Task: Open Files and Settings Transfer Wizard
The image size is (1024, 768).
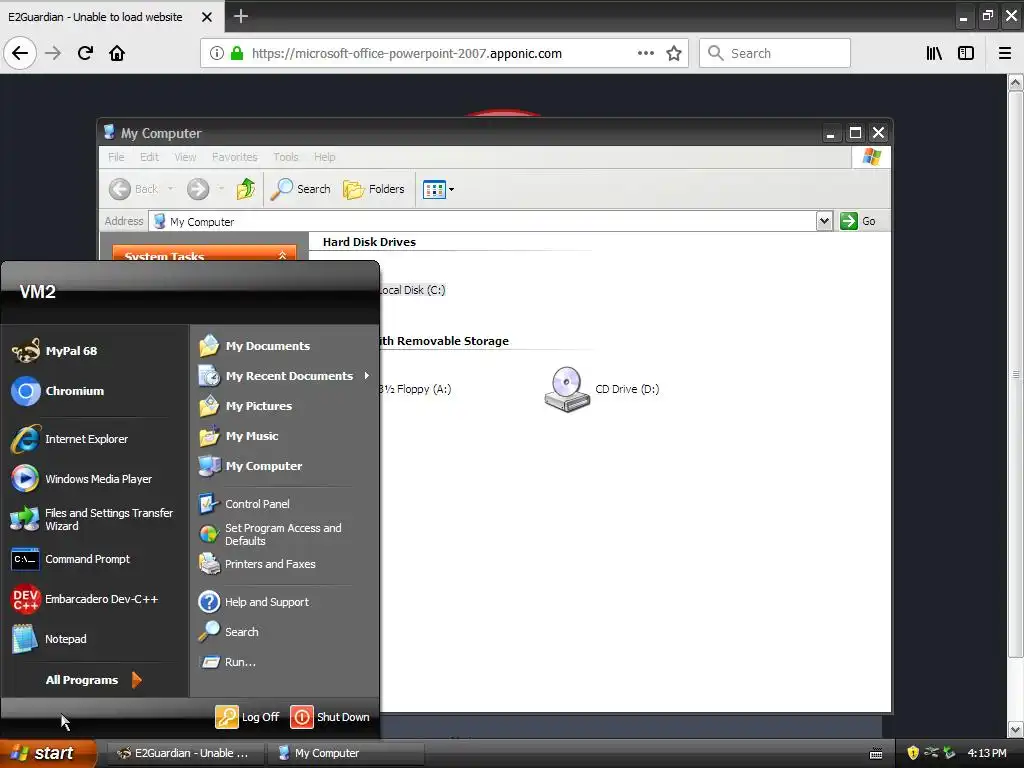Action: coord(95,519)
